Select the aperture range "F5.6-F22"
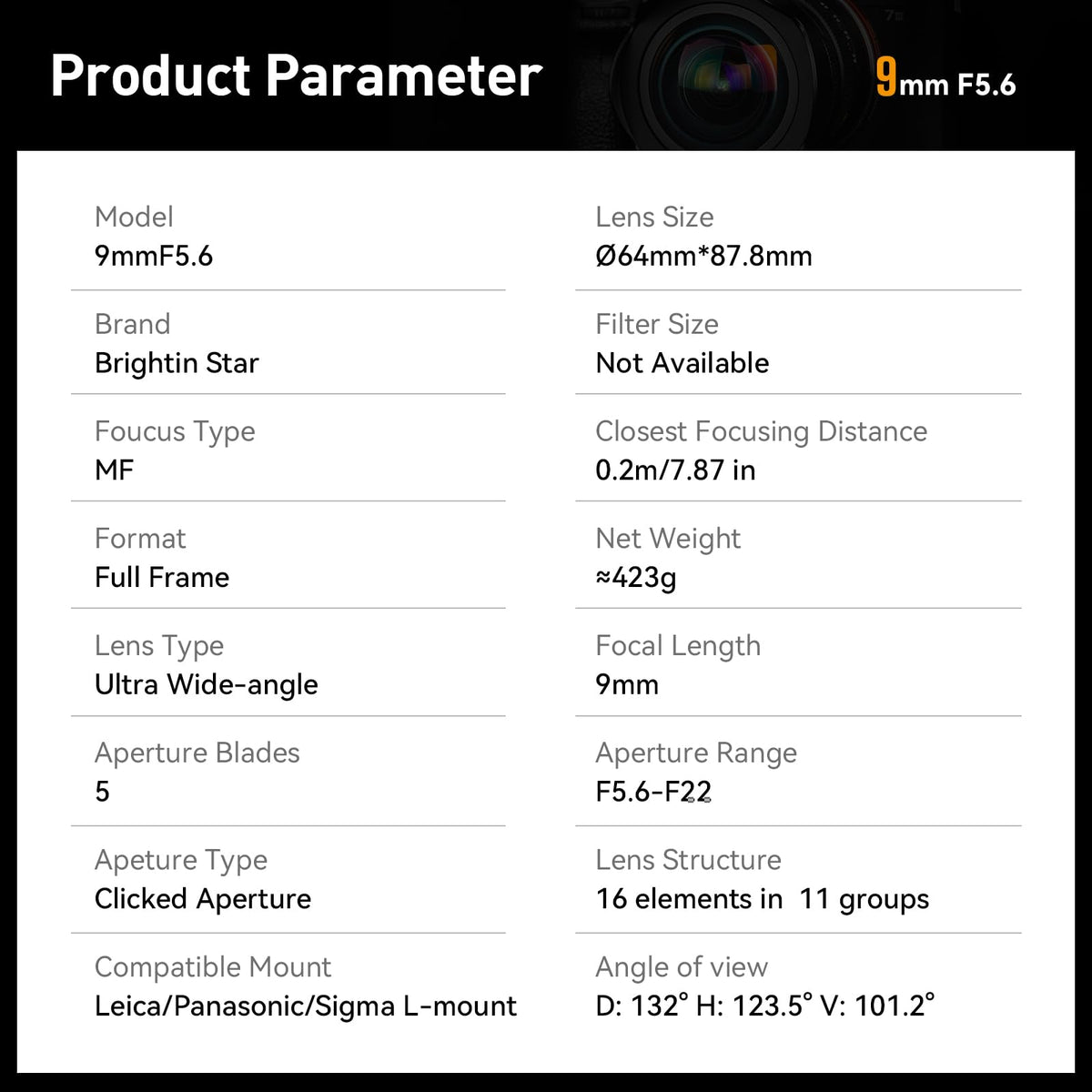The width and height of the screenshot is (1092, 1092). click(653, 792)
